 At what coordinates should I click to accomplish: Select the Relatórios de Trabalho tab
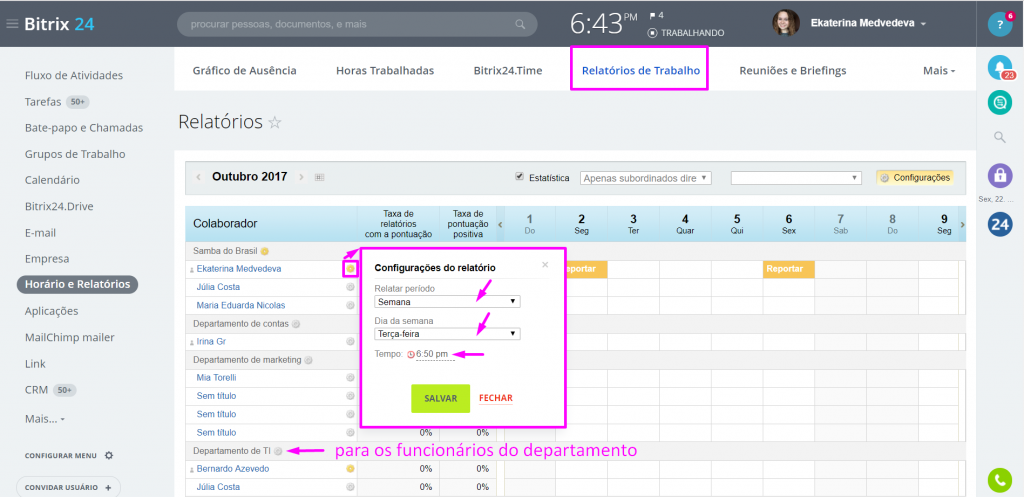tap(641, 71)
